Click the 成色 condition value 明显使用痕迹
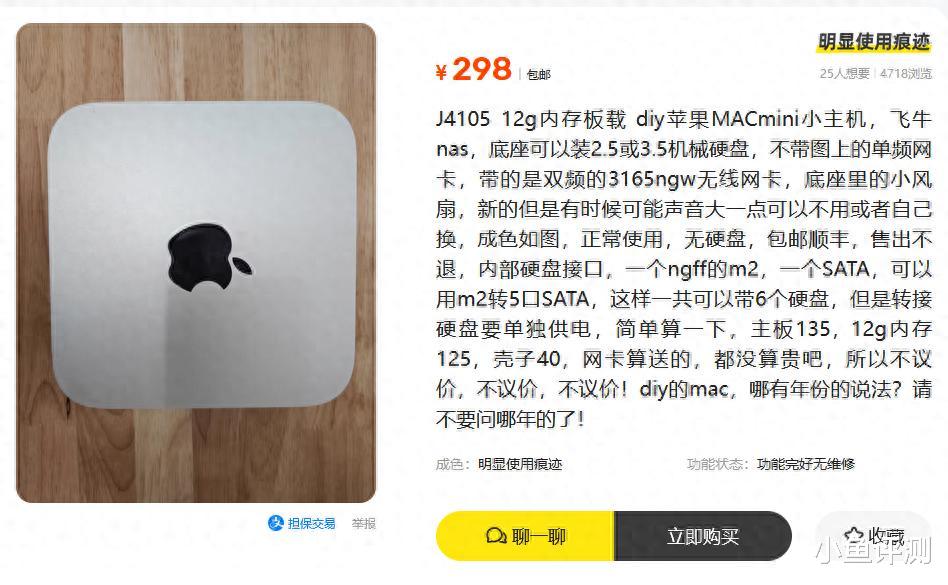This screenshot has width=948, height=585. [520, 464]
